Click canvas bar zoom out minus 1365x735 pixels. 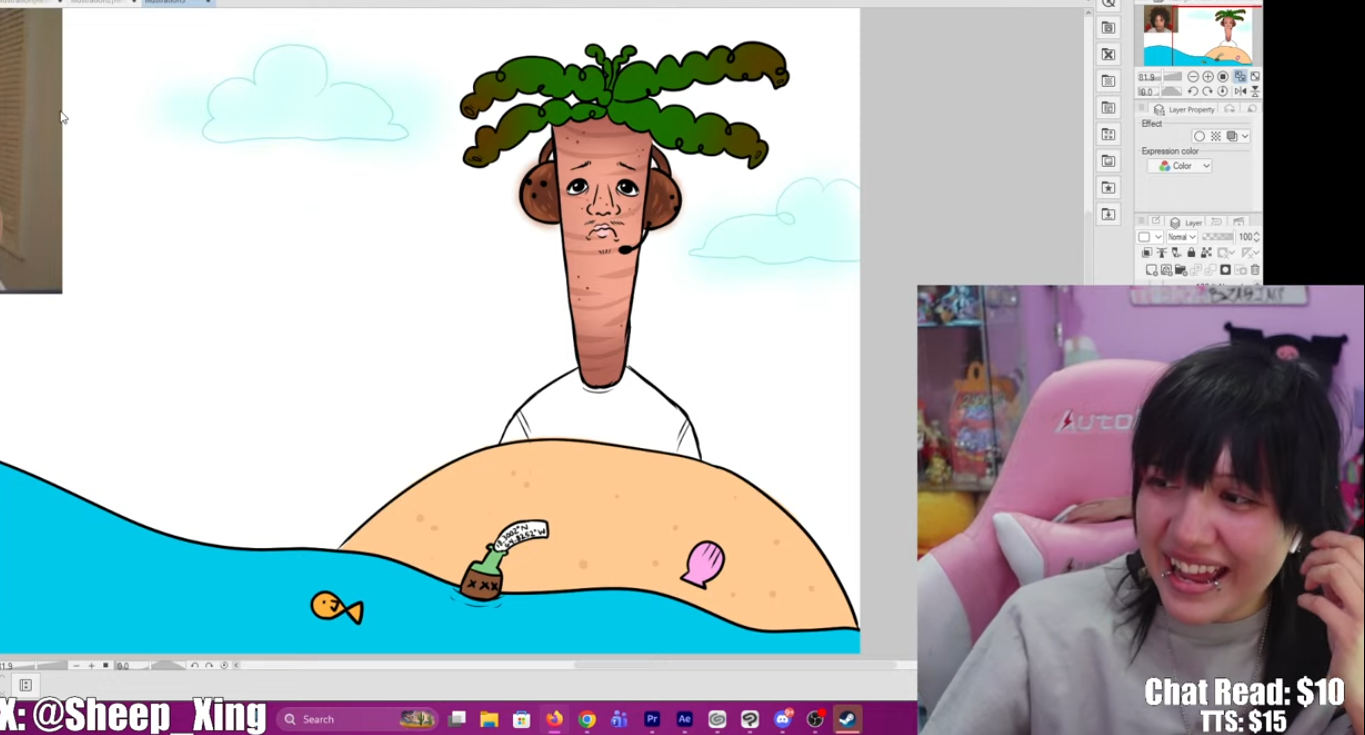point(76,665)
